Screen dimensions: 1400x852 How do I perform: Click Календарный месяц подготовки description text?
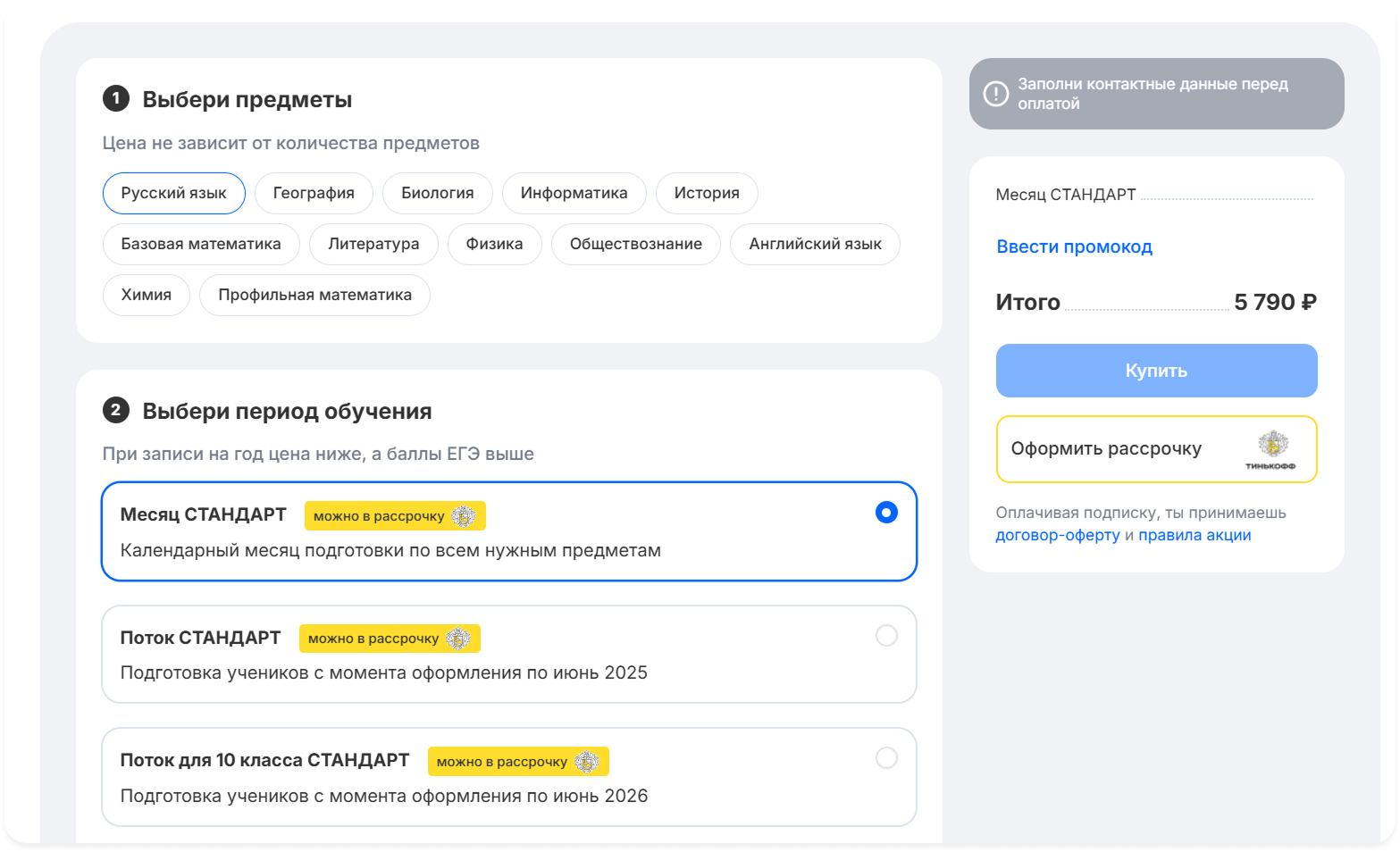[390, 550]
